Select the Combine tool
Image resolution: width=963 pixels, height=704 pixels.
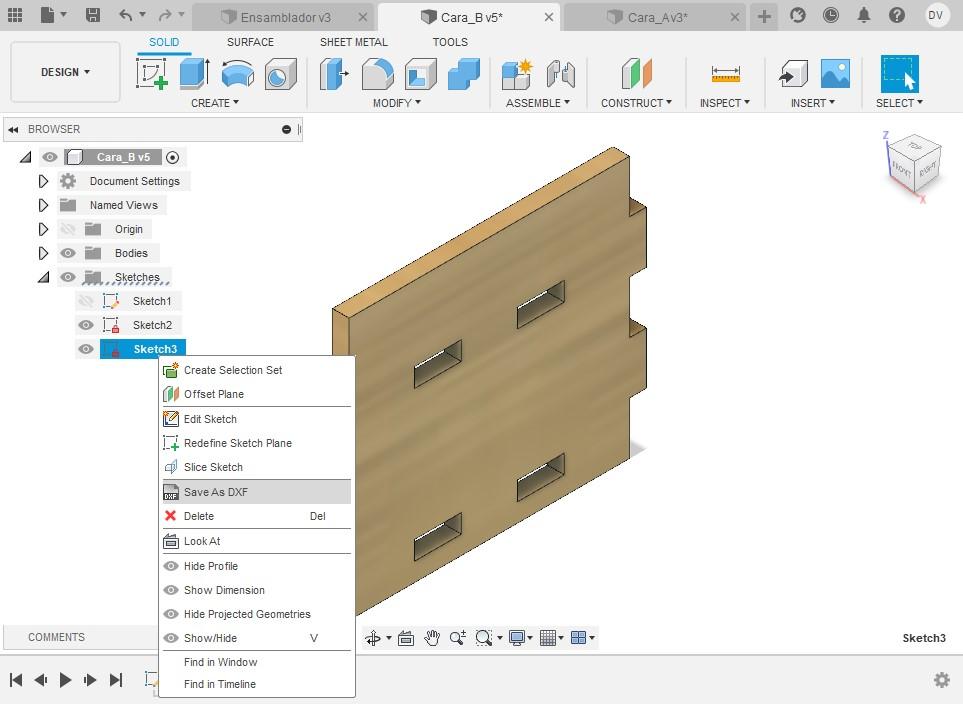(x=464, y=74)
